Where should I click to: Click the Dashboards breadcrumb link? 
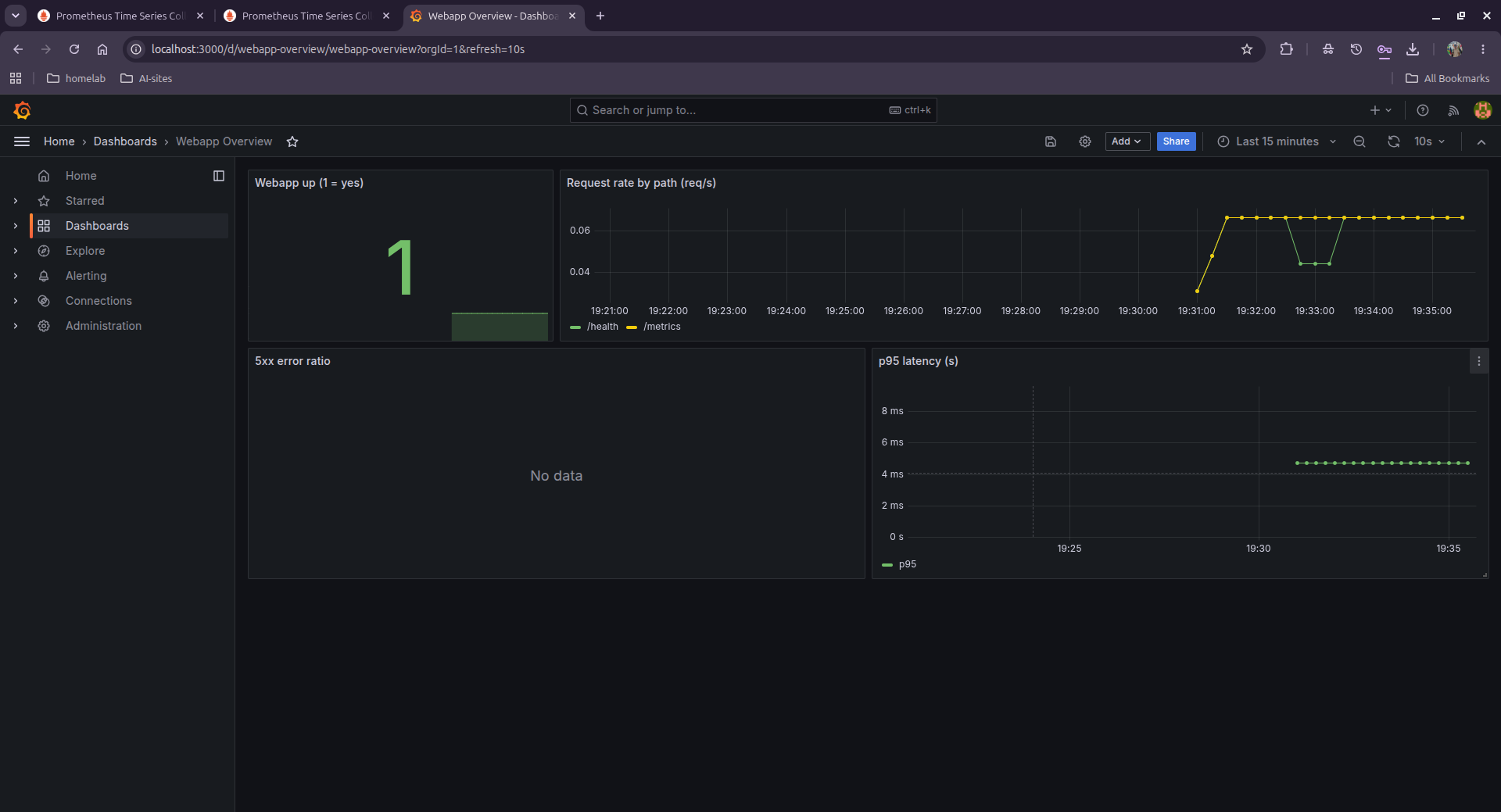(125, 141)
